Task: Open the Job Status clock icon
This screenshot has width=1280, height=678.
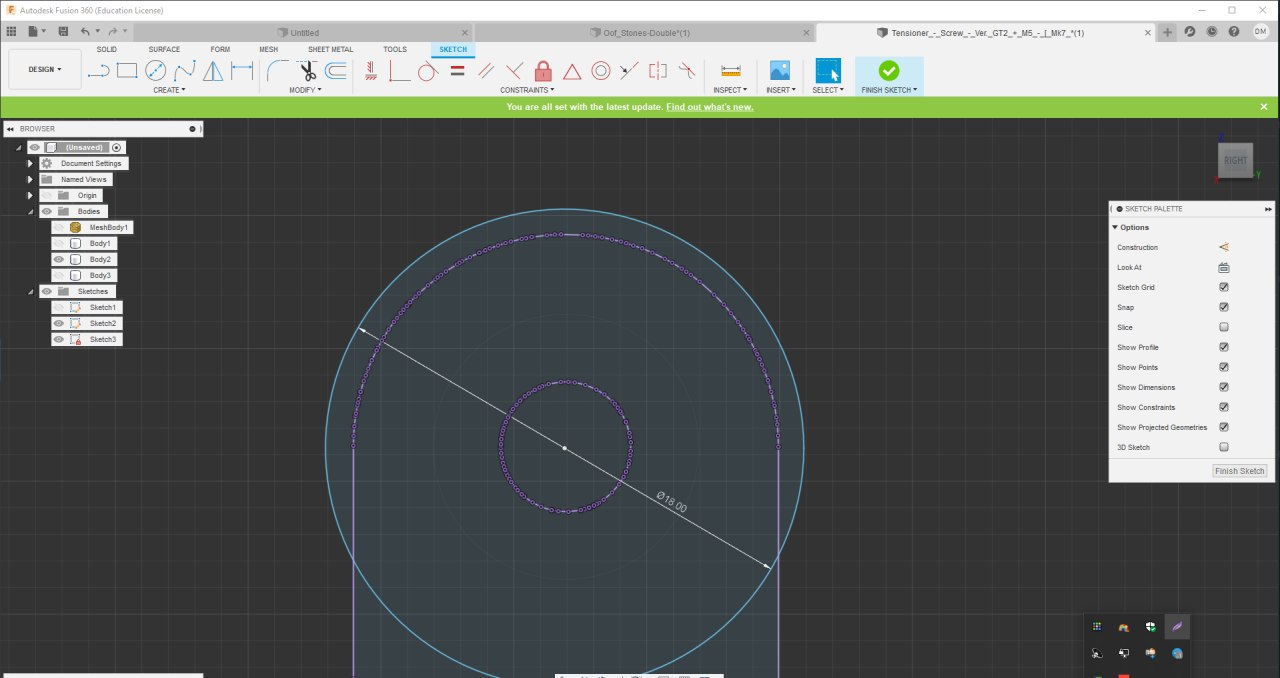Action: click(x=1212, y=32)
